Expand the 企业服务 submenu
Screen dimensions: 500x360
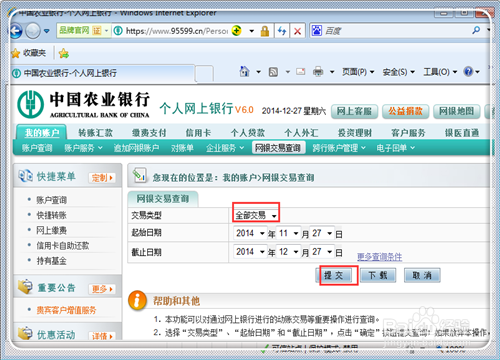(225, 148)
